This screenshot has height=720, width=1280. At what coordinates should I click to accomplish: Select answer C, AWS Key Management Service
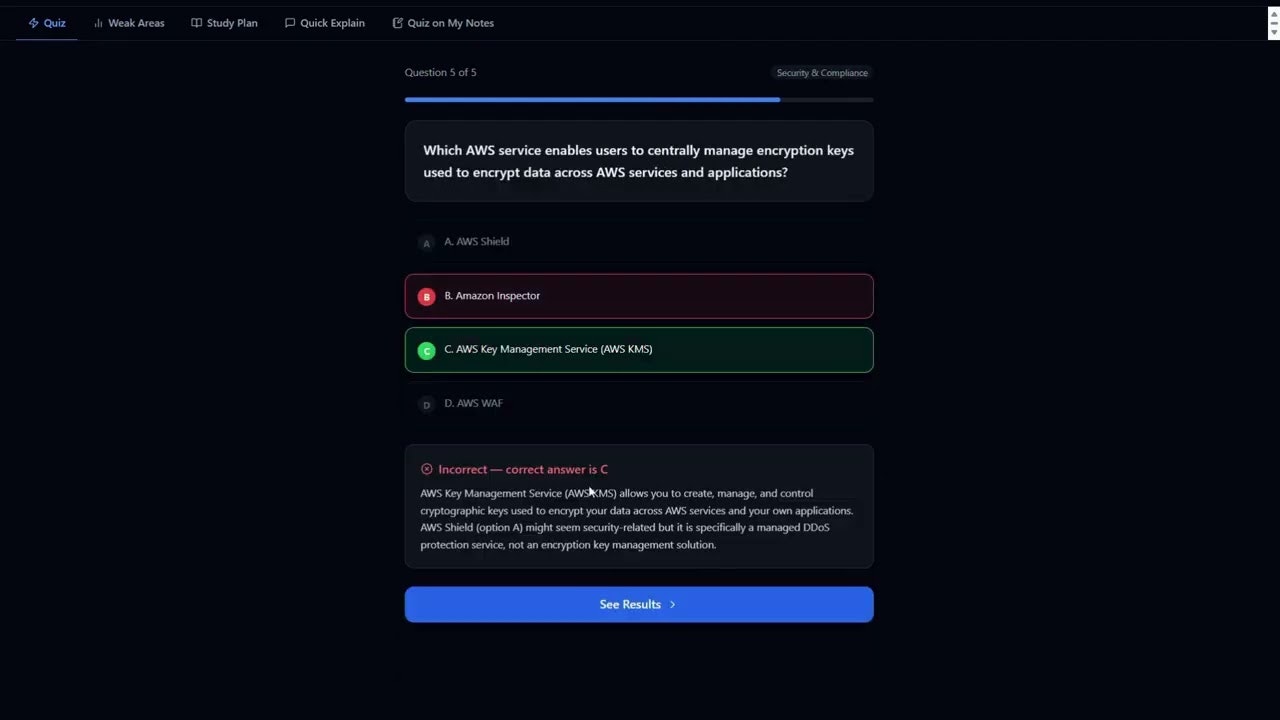[x=639, y=350]
